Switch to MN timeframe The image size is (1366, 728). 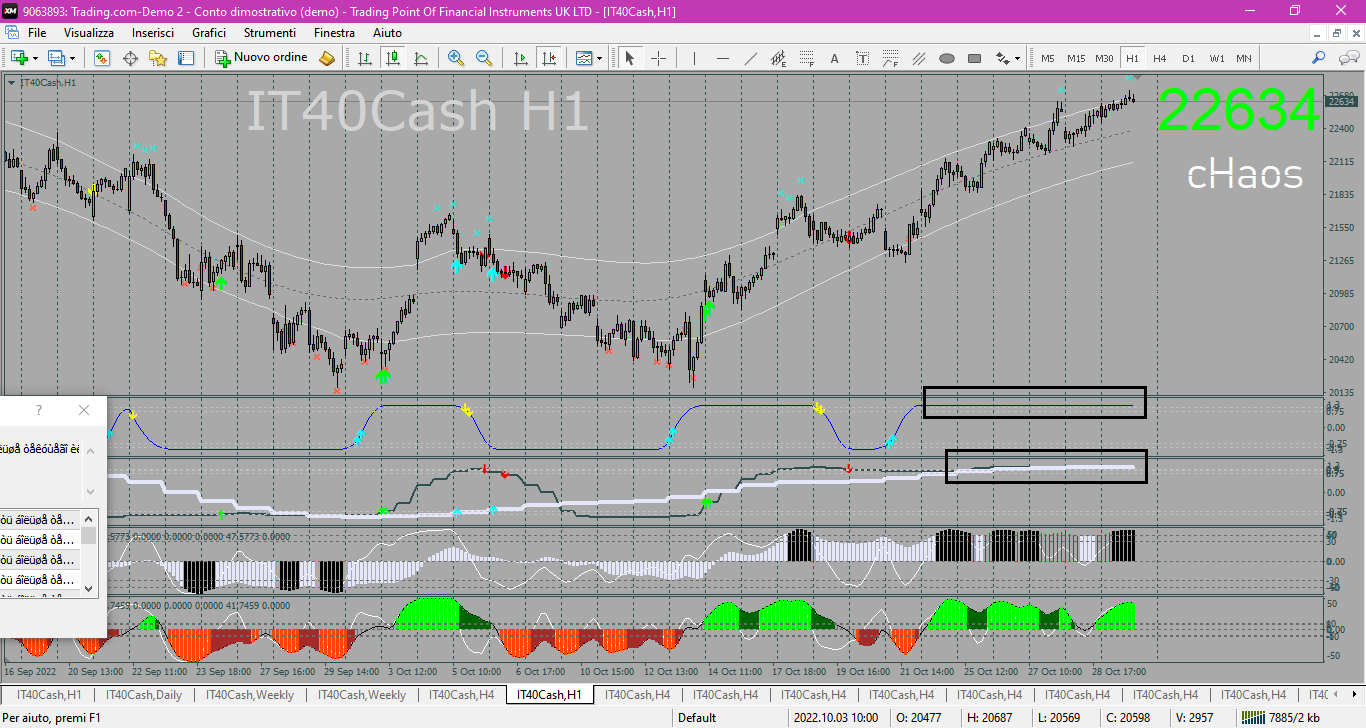point(1244,58)
